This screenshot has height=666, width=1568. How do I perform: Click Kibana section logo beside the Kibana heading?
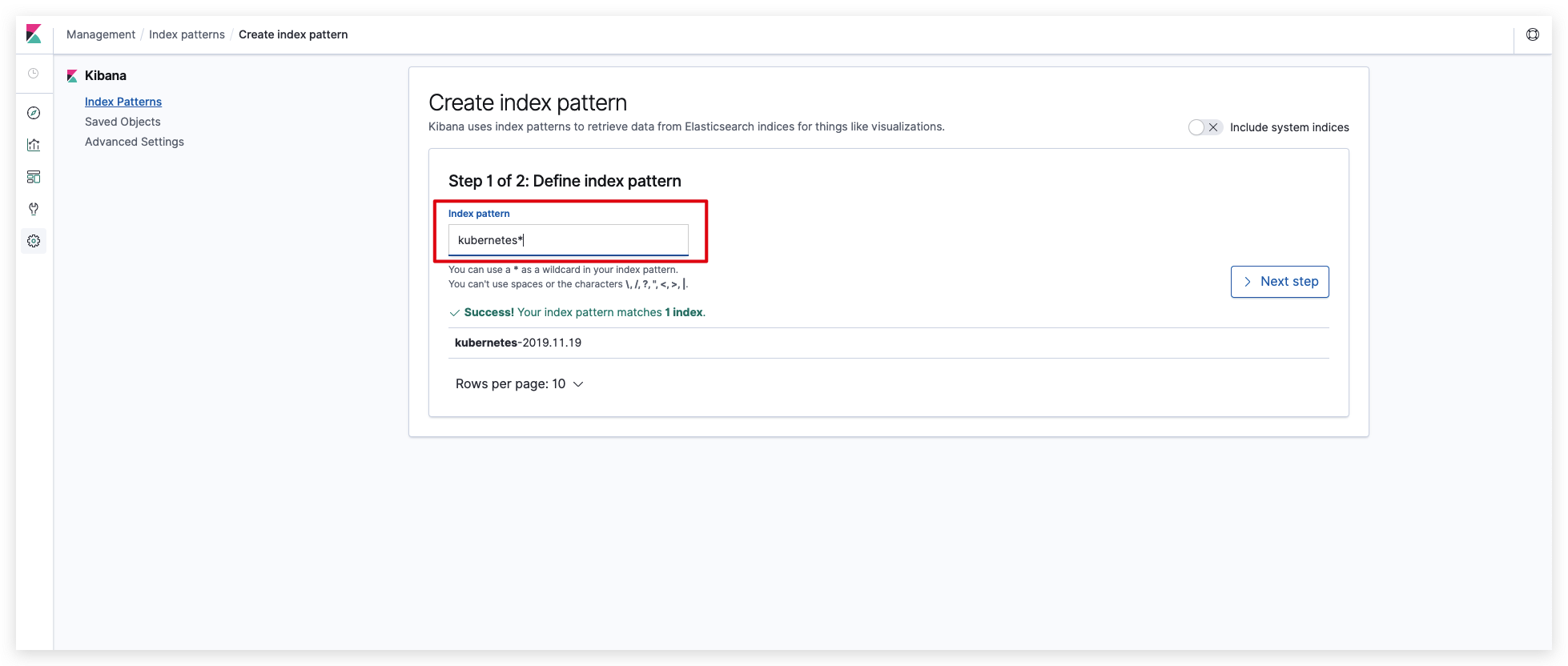72,76
